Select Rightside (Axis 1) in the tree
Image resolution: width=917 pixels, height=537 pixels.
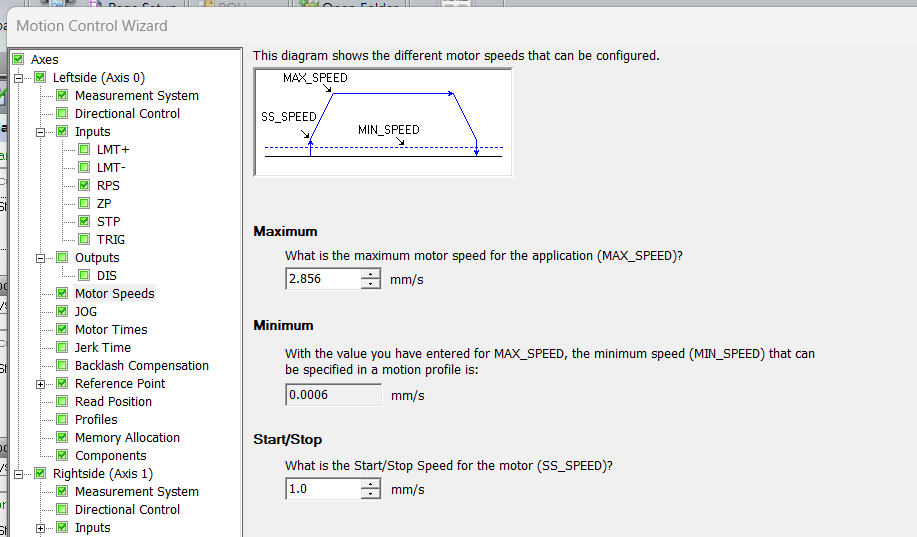point(102,474)
